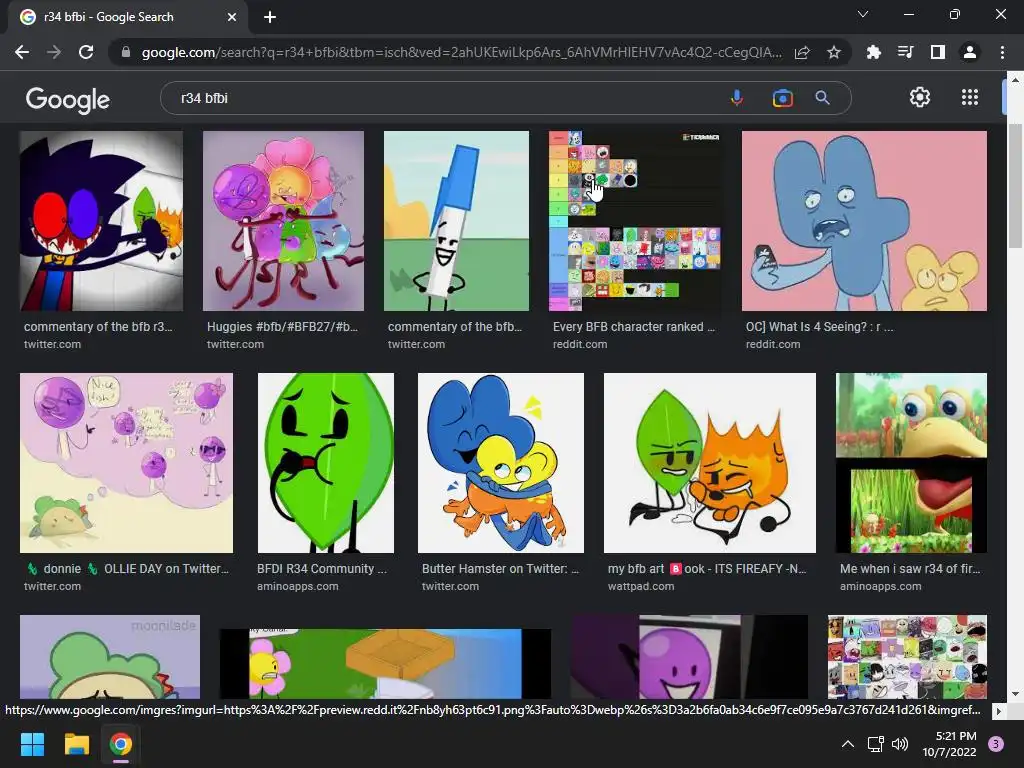Click reddit.com under 'Every BFB character'
Viewport: 1024px width, 768px height.
(x=580, y=344)
